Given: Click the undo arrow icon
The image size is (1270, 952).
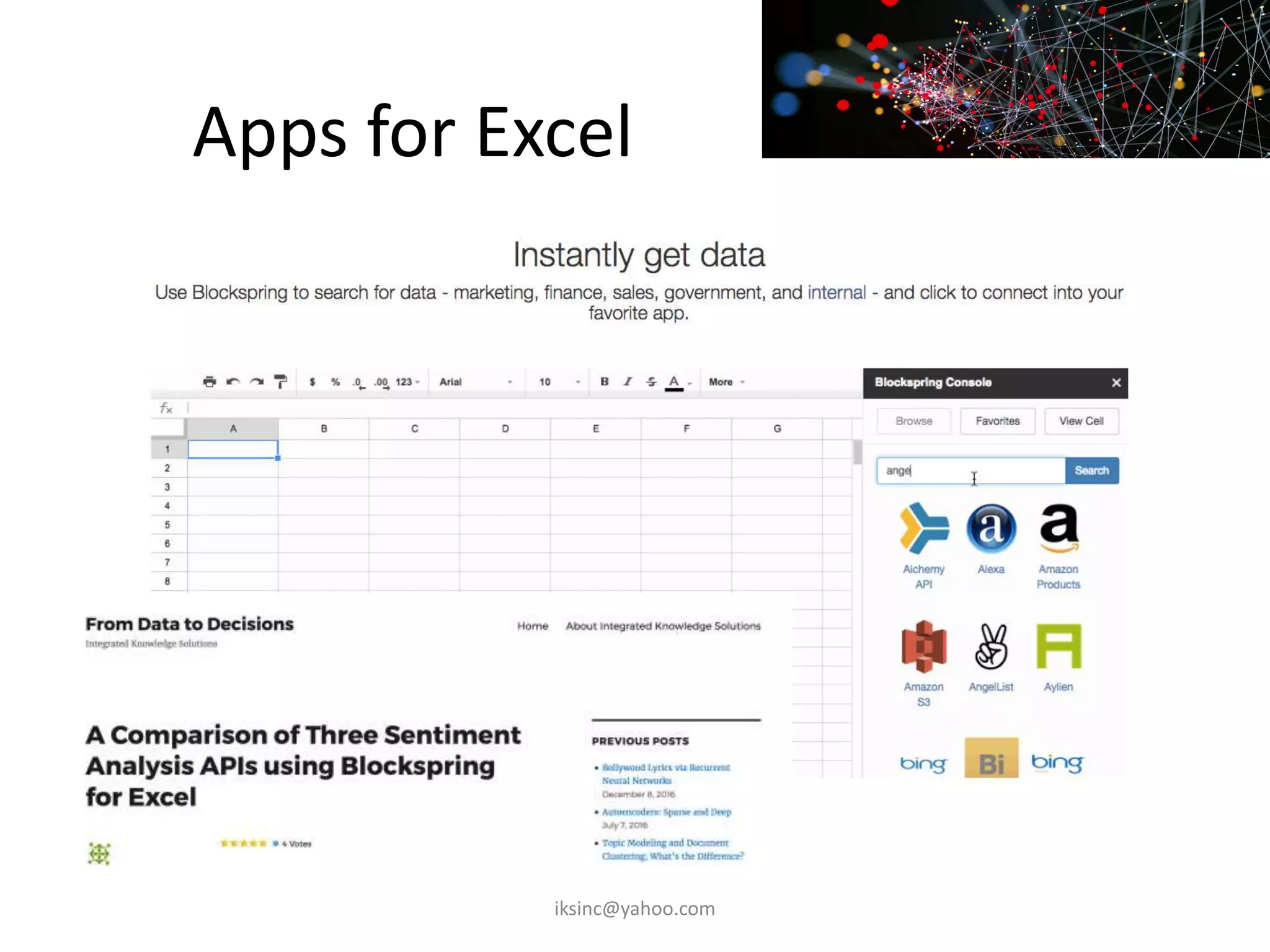Looking at the screenshot, I should coord(233,382).
